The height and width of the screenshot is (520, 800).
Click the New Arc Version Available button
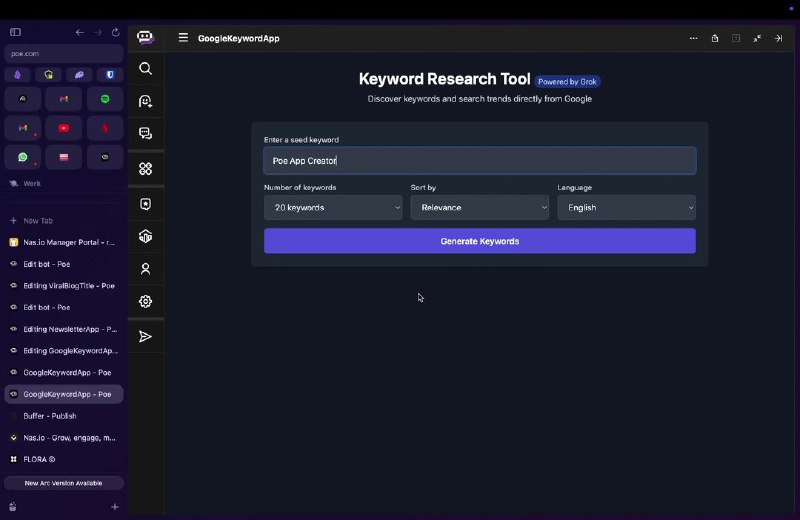pos(64,483)
